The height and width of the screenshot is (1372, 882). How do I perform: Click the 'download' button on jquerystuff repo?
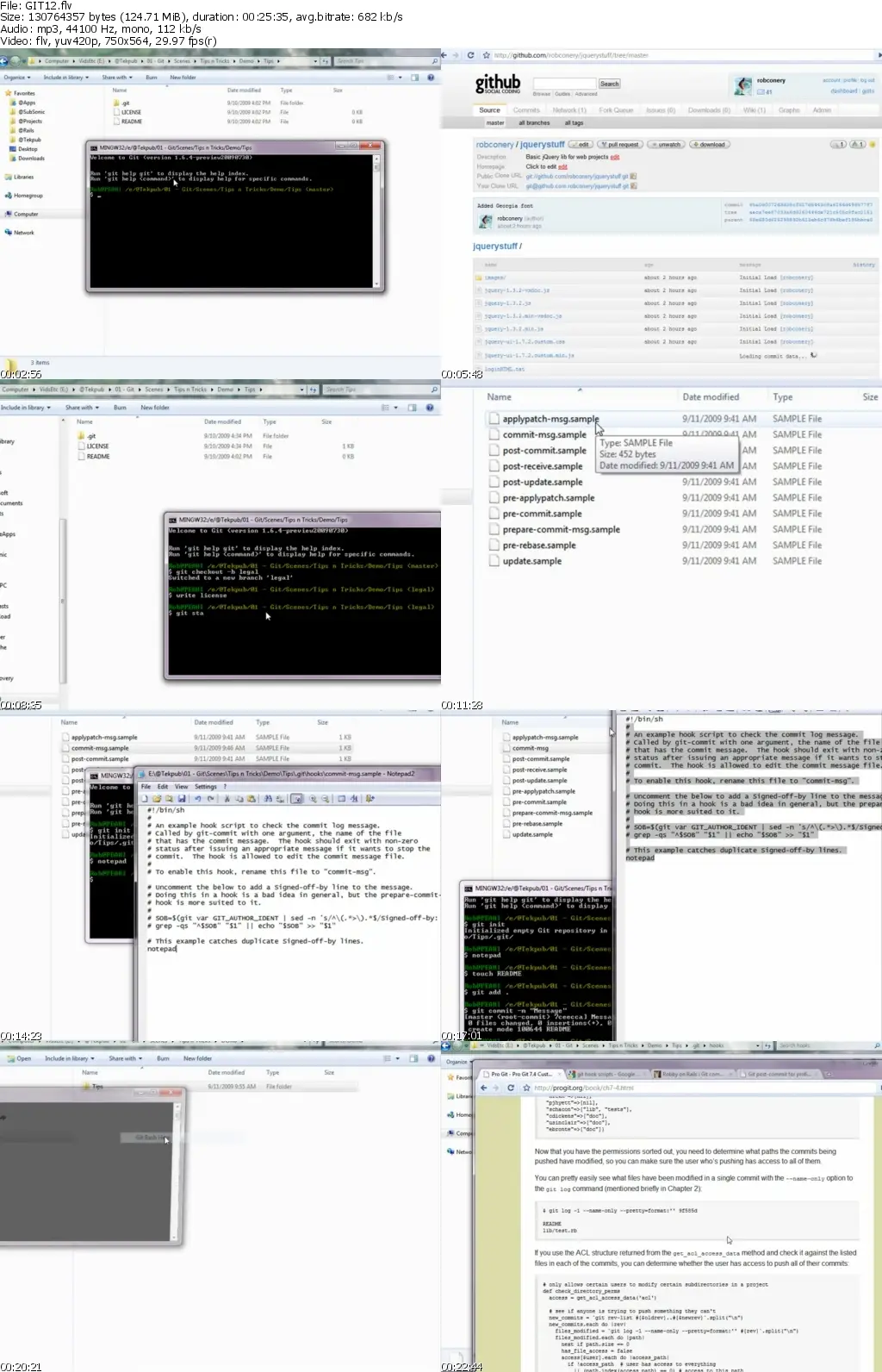[710, 145]
